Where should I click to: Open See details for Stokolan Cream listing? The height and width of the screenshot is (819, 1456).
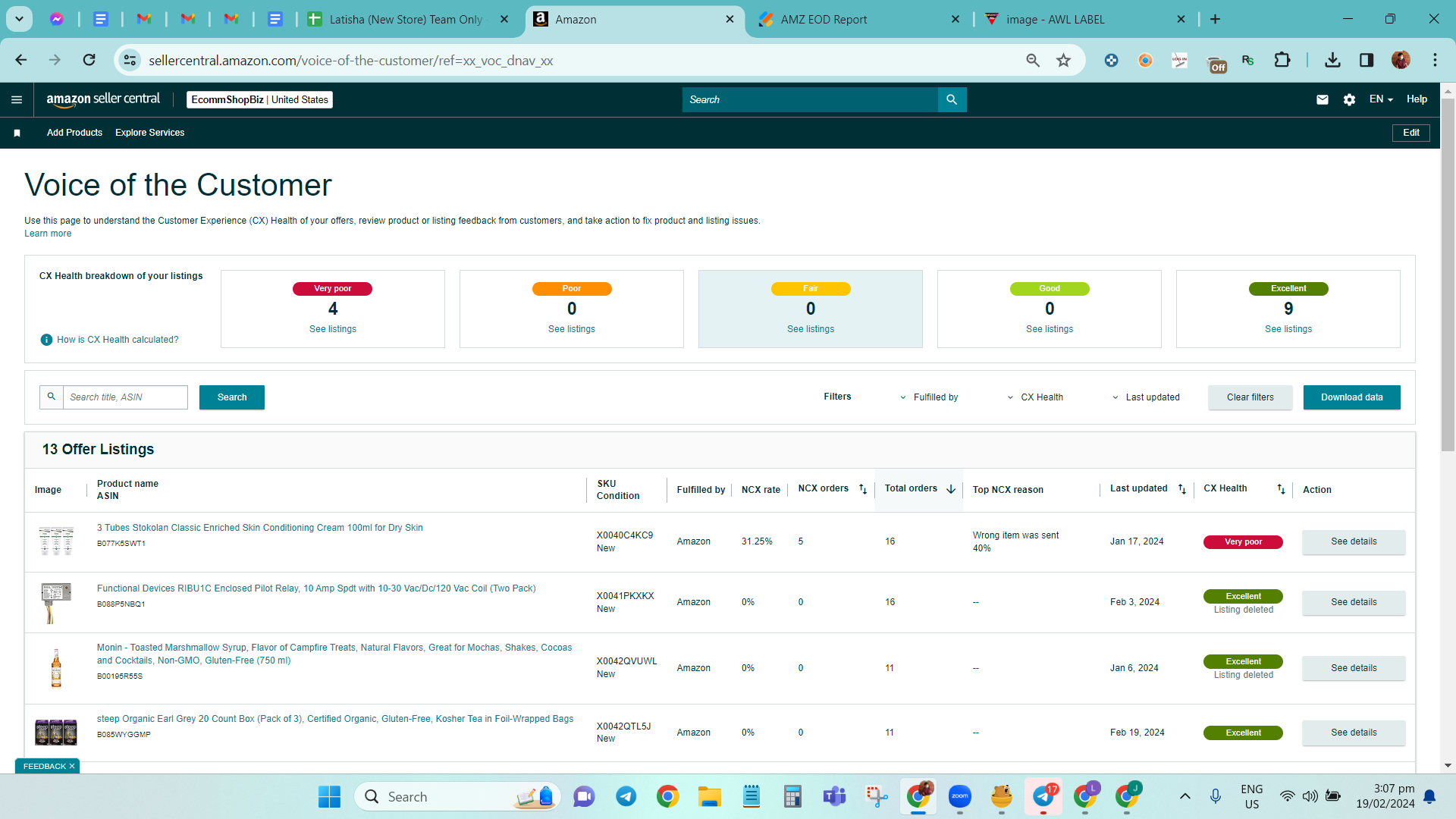click(x=1354, y=541)
